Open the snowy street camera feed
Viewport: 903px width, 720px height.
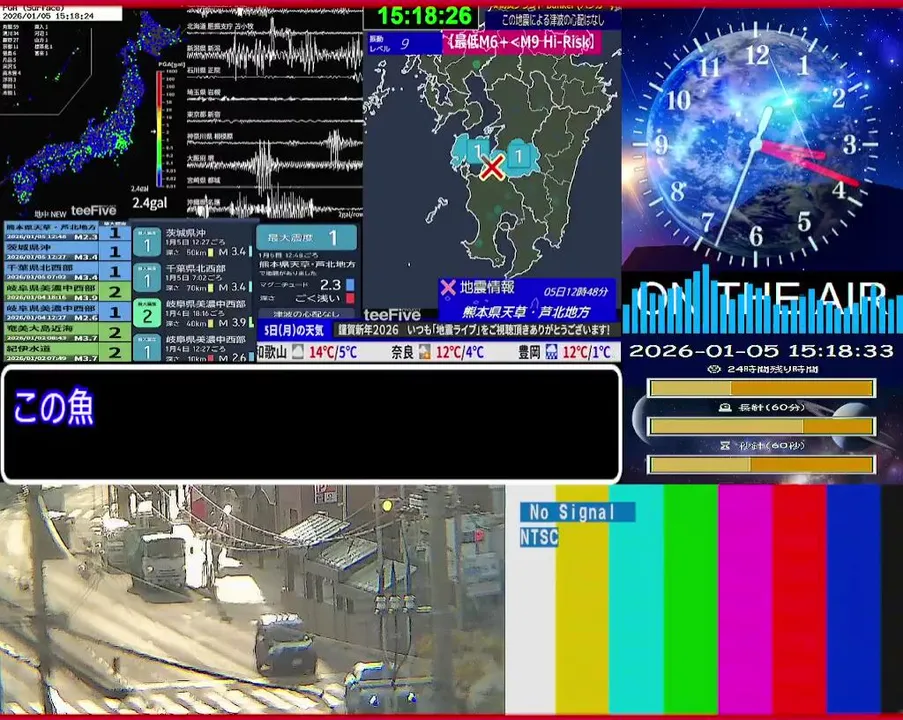click(x=252, y=599)
